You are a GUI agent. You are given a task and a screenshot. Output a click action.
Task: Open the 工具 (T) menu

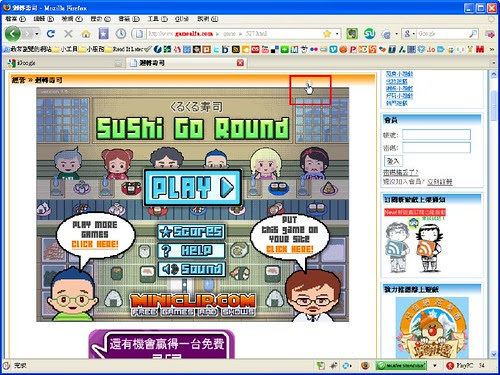click(x=157, y=19)
